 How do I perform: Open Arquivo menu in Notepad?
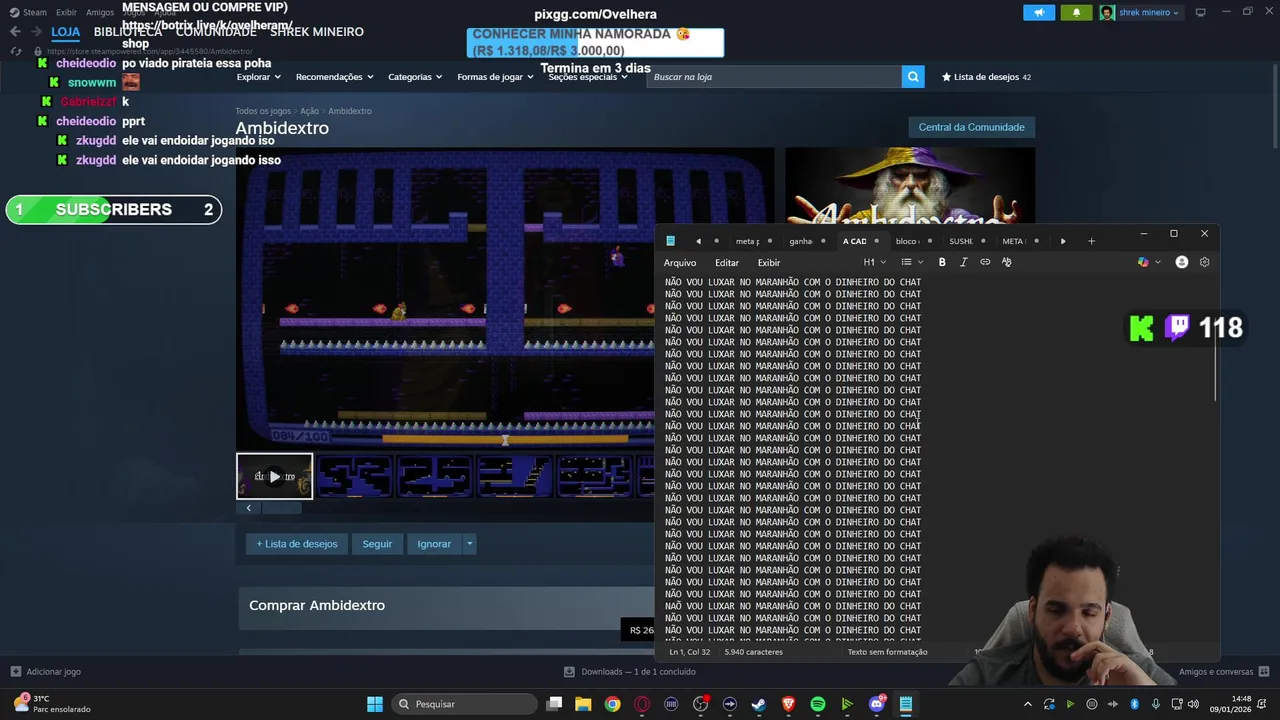click(x=680, y=263)
